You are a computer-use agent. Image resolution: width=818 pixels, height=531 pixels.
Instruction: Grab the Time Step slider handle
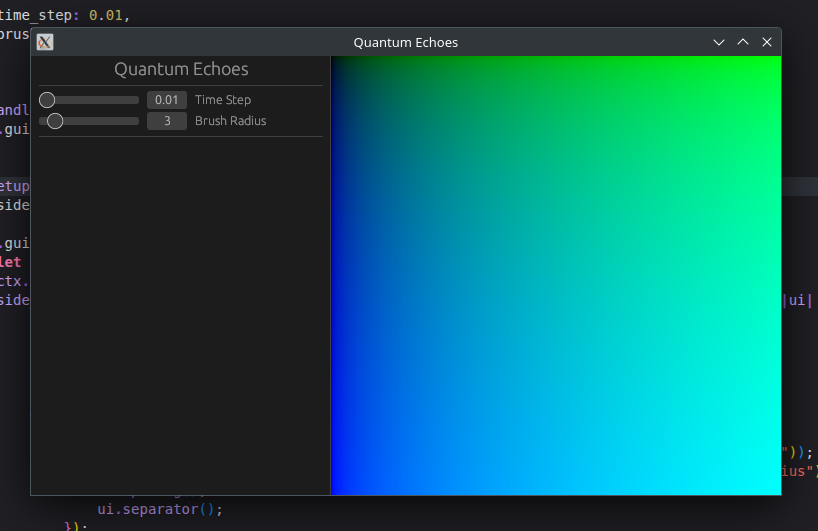coord(47,100)
